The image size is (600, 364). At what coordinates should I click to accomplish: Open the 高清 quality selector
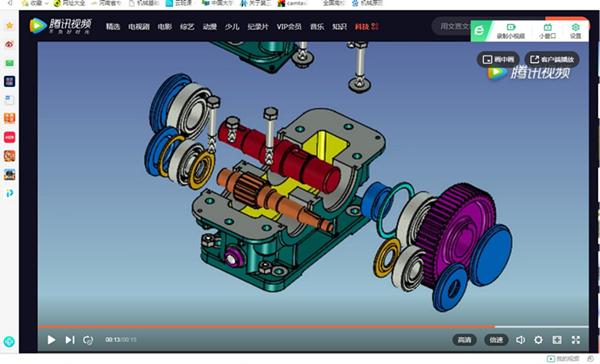point(465,340)
